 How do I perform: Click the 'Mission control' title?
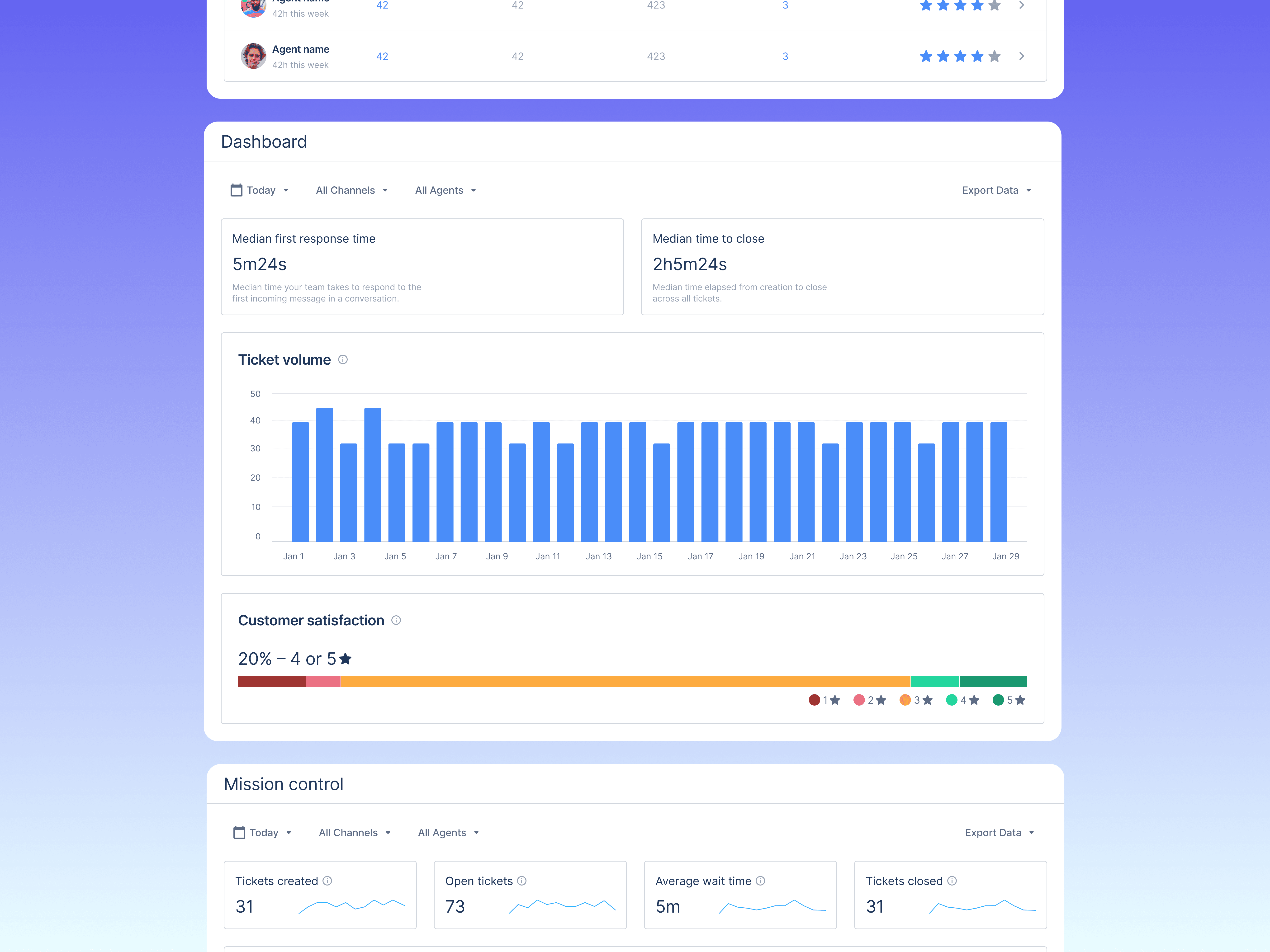284,784
